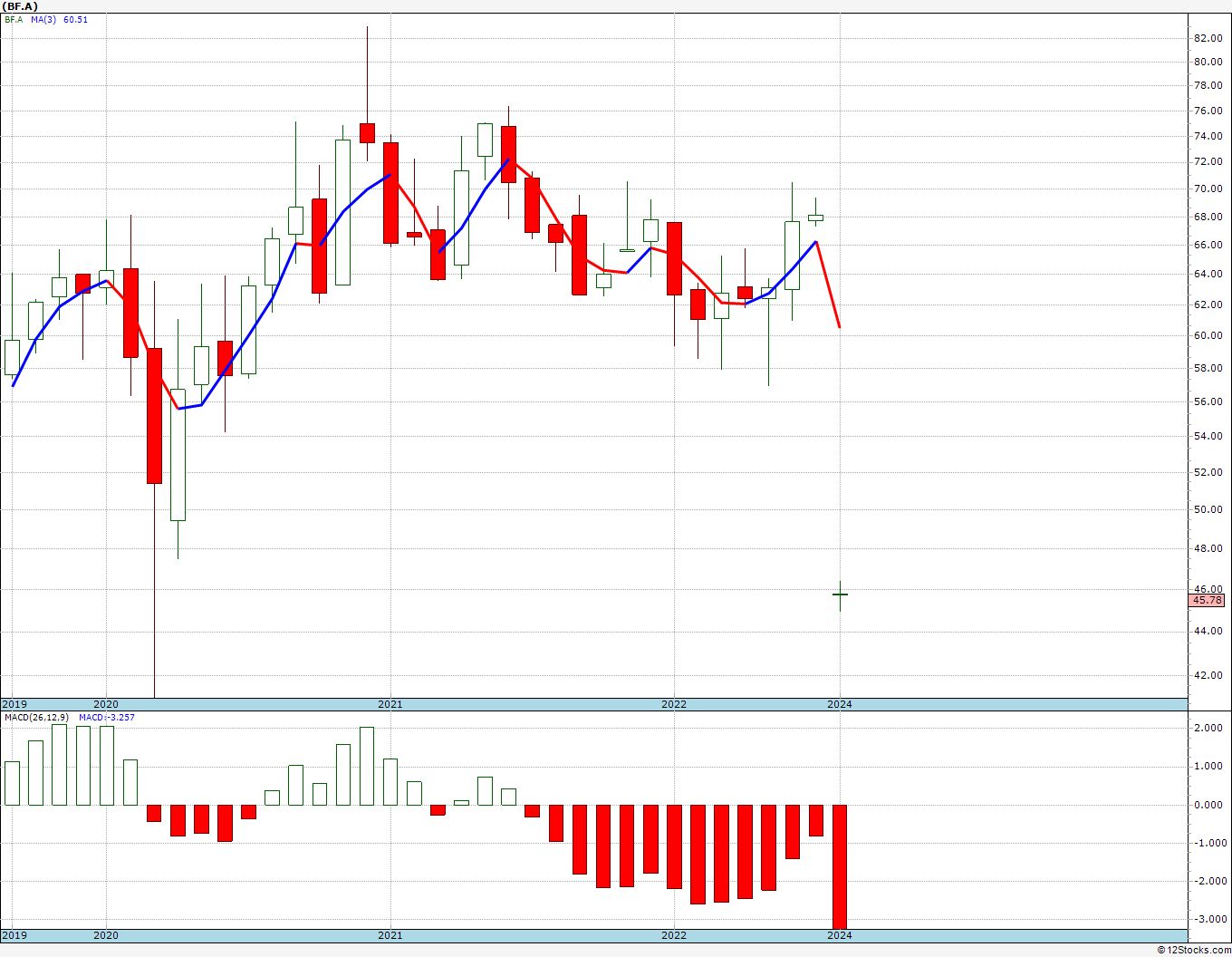1232x957 pixels.
Task: Select the 72.00 price axis label
Action: click(1208, 162)
